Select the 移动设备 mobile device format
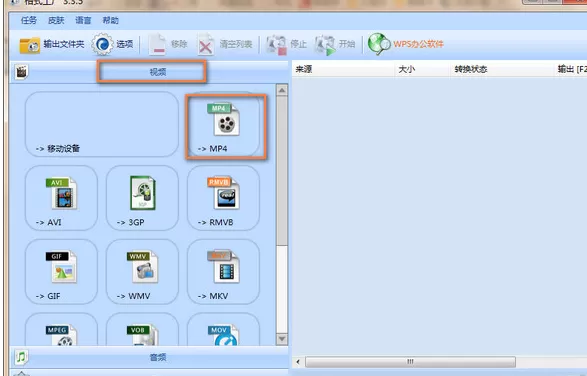The width and height of the screenshot is (587, 376). click(x=102, y=124)
